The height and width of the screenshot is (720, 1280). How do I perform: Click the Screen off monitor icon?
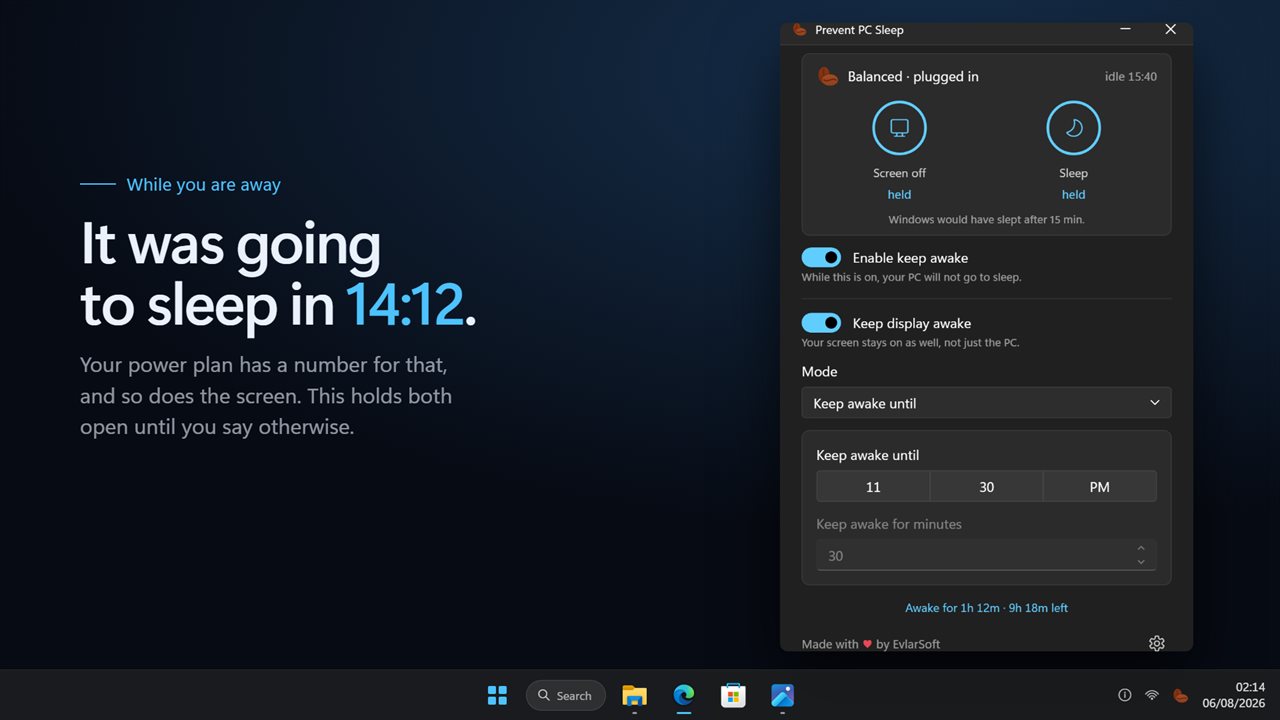click(899, 128)
